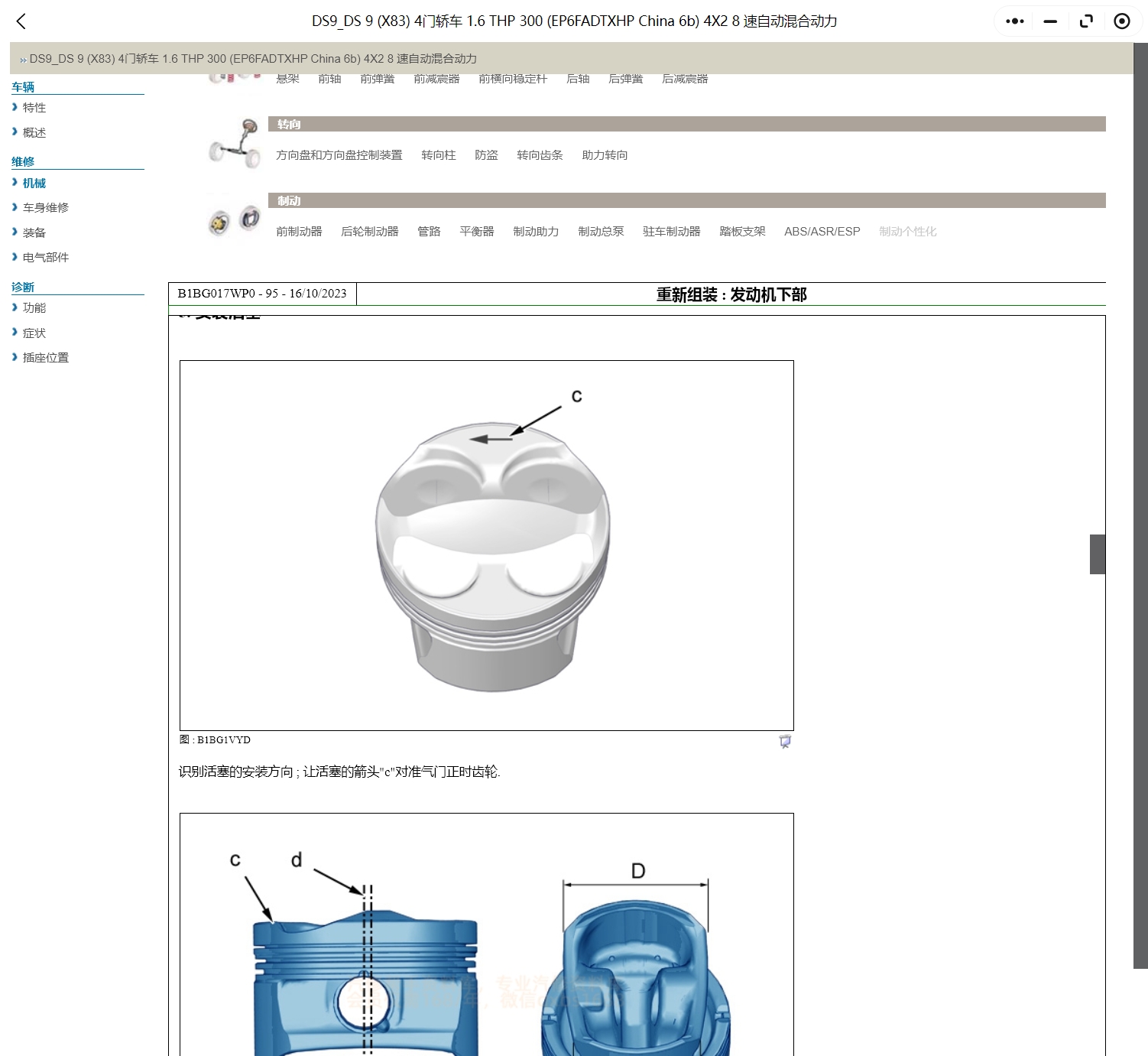The height and width of the screenshot is (1056, 1148).
Task: Open the 助力转向 link
Action: click(604, 155)
